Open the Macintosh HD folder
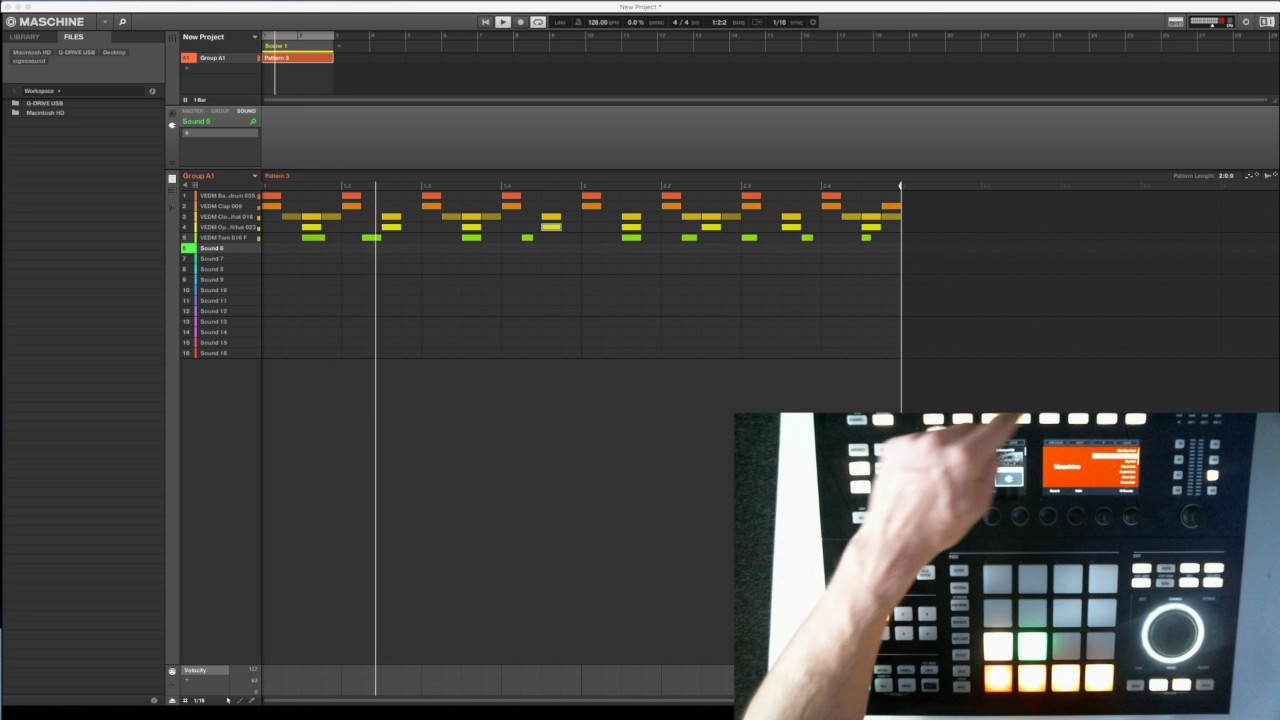1280x720 pixels. 45,113
